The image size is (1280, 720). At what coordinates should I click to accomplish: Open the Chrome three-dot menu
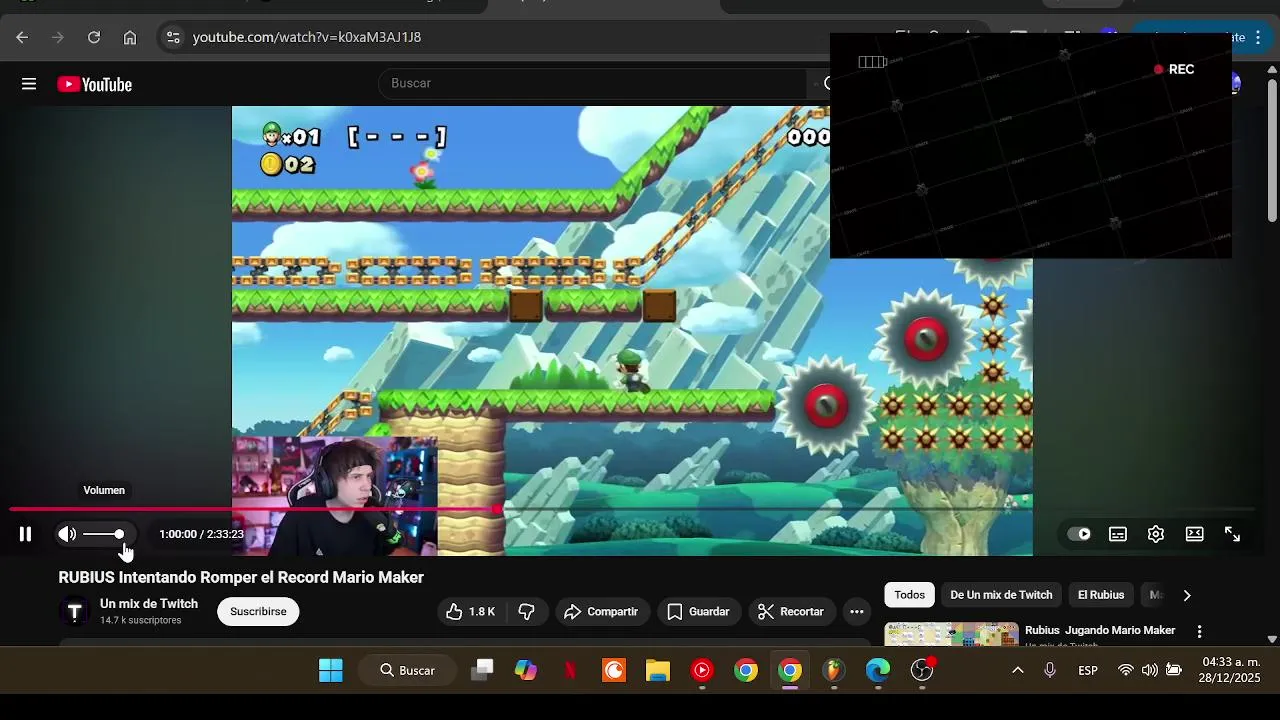click(1258, 37)
